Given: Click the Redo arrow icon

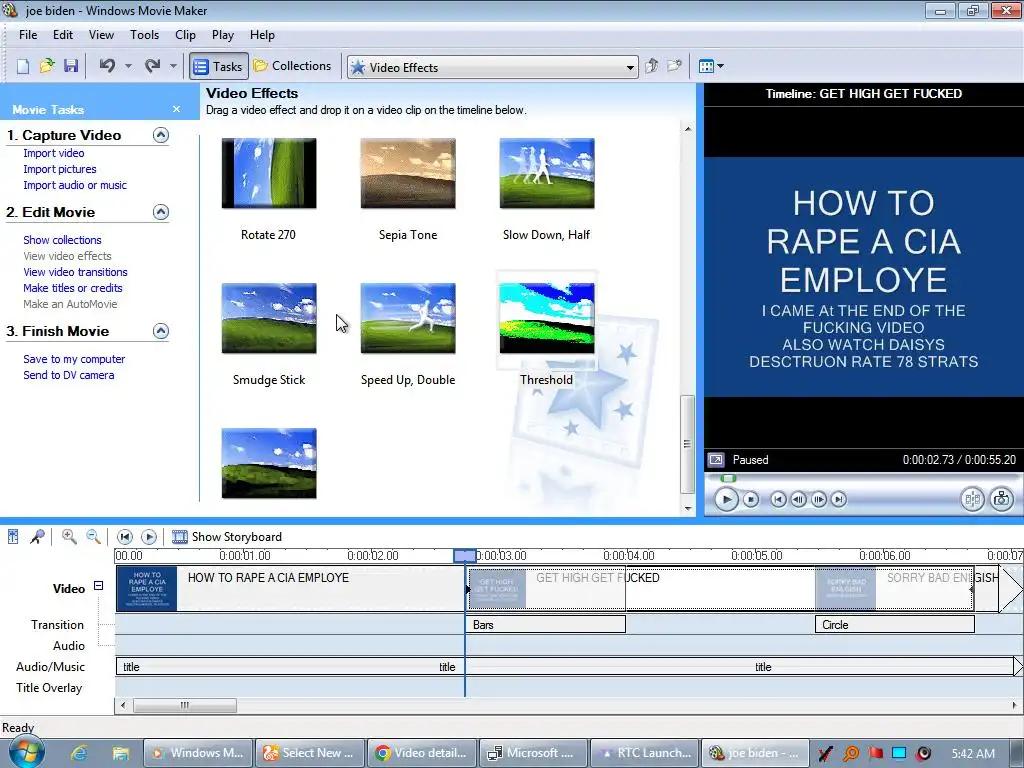Looking at the screenshot, I should [x=153, y=66].
